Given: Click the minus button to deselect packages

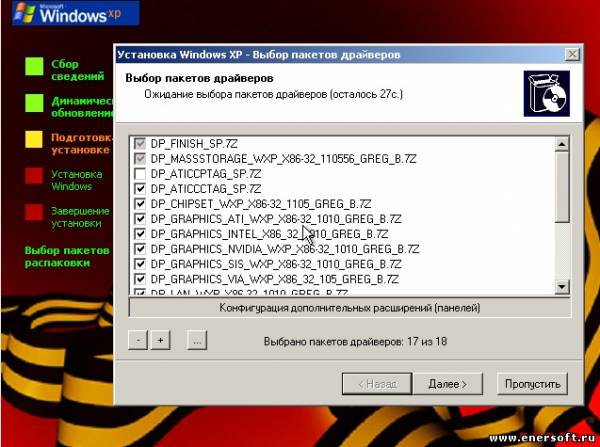Looking at the screenshot, I should (x=138, y=340).
